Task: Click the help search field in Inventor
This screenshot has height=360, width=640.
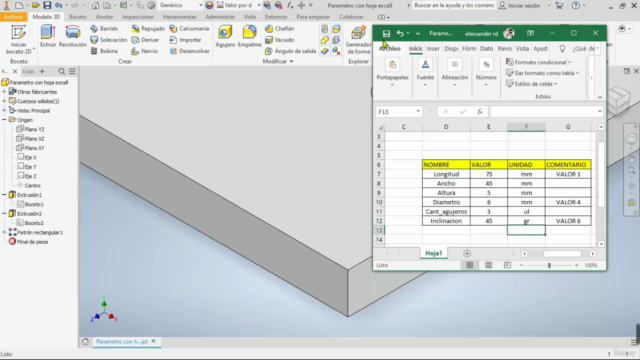Action: click(454, 5)
